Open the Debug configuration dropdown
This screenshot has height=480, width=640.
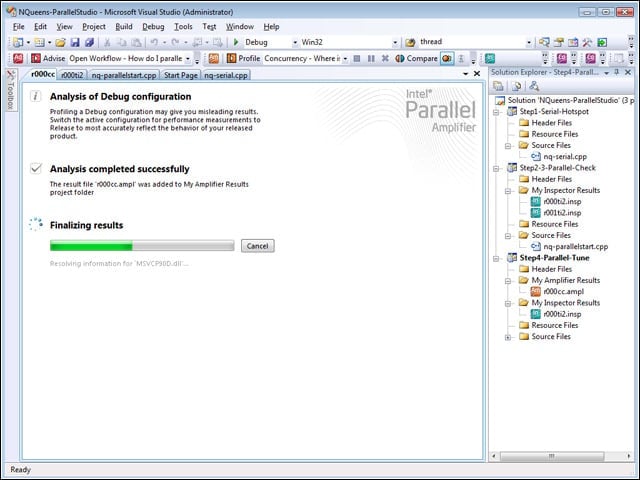point(295,42)
